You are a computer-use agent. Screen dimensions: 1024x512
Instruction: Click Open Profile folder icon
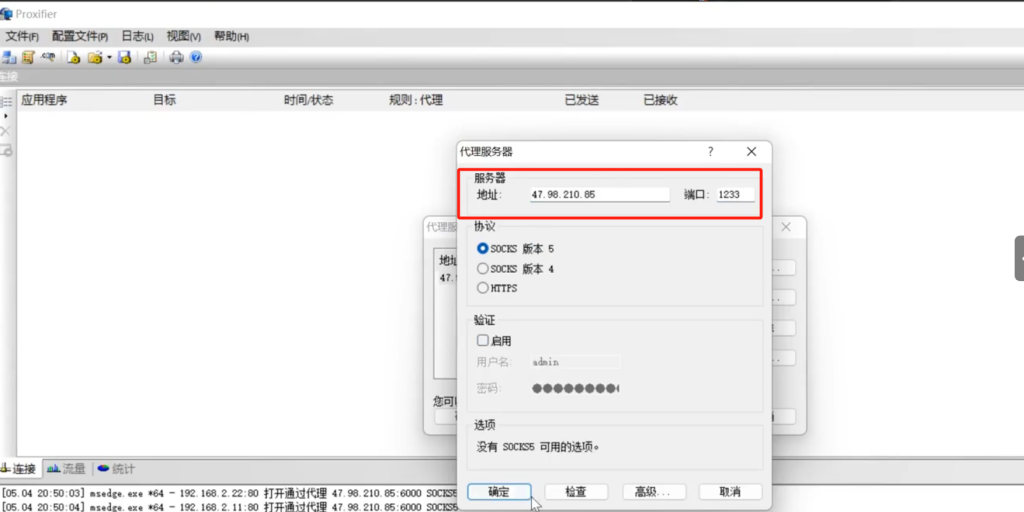[95, 57]
